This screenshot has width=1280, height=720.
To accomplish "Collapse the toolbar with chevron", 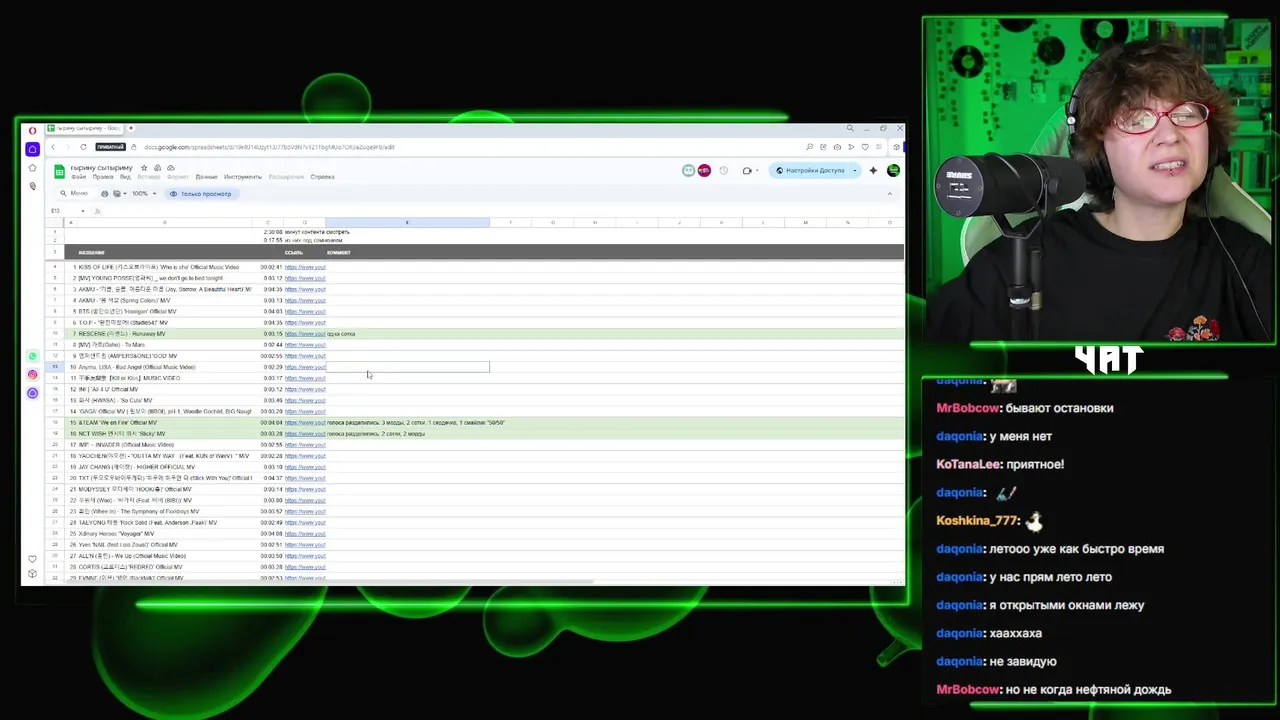I will point(890,194).
